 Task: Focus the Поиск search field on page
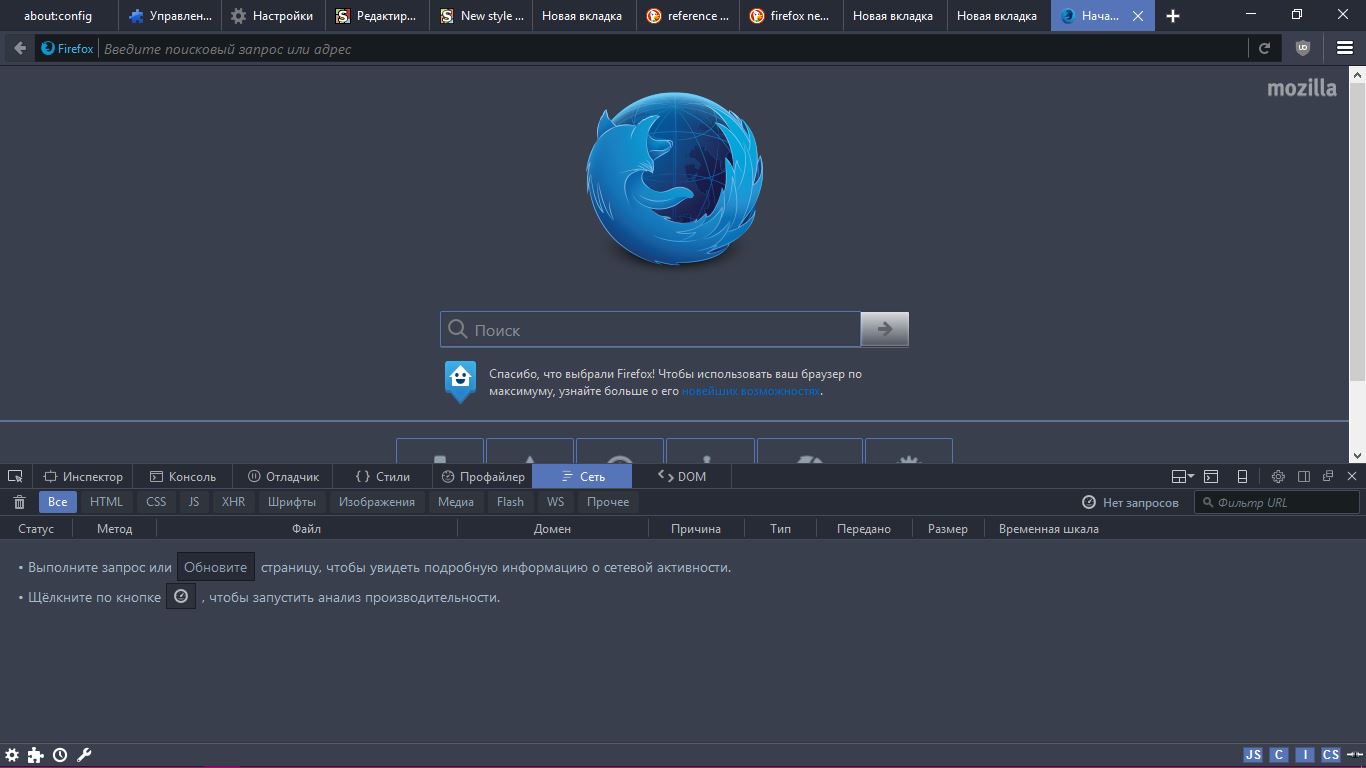click(651, 329)
